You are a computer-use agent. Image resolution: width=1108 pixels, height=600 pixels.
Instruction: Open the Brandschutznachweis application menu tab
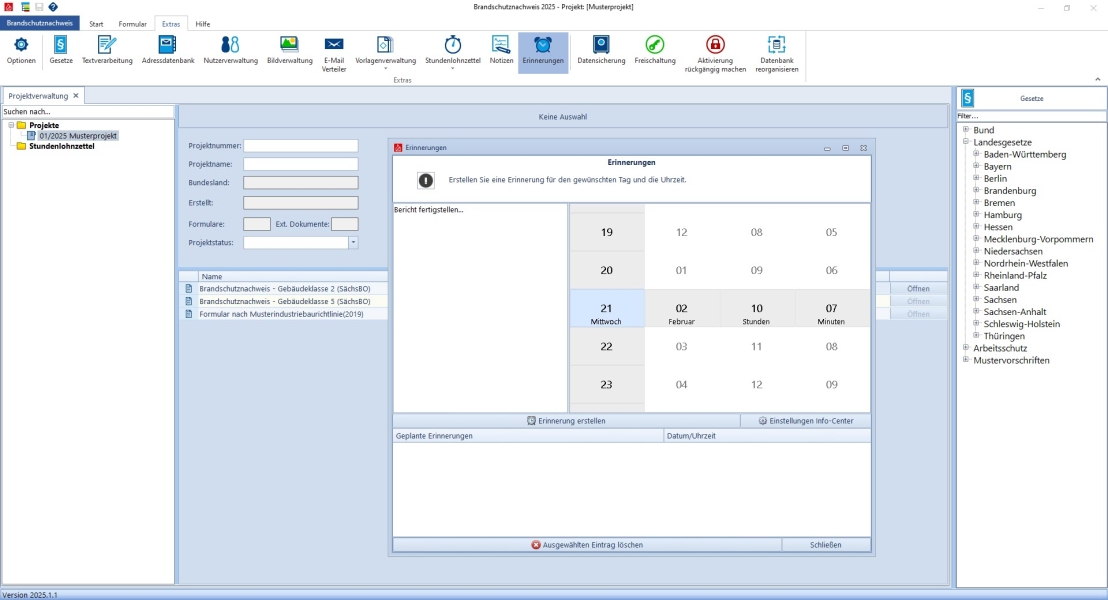[x=40, y=23]
